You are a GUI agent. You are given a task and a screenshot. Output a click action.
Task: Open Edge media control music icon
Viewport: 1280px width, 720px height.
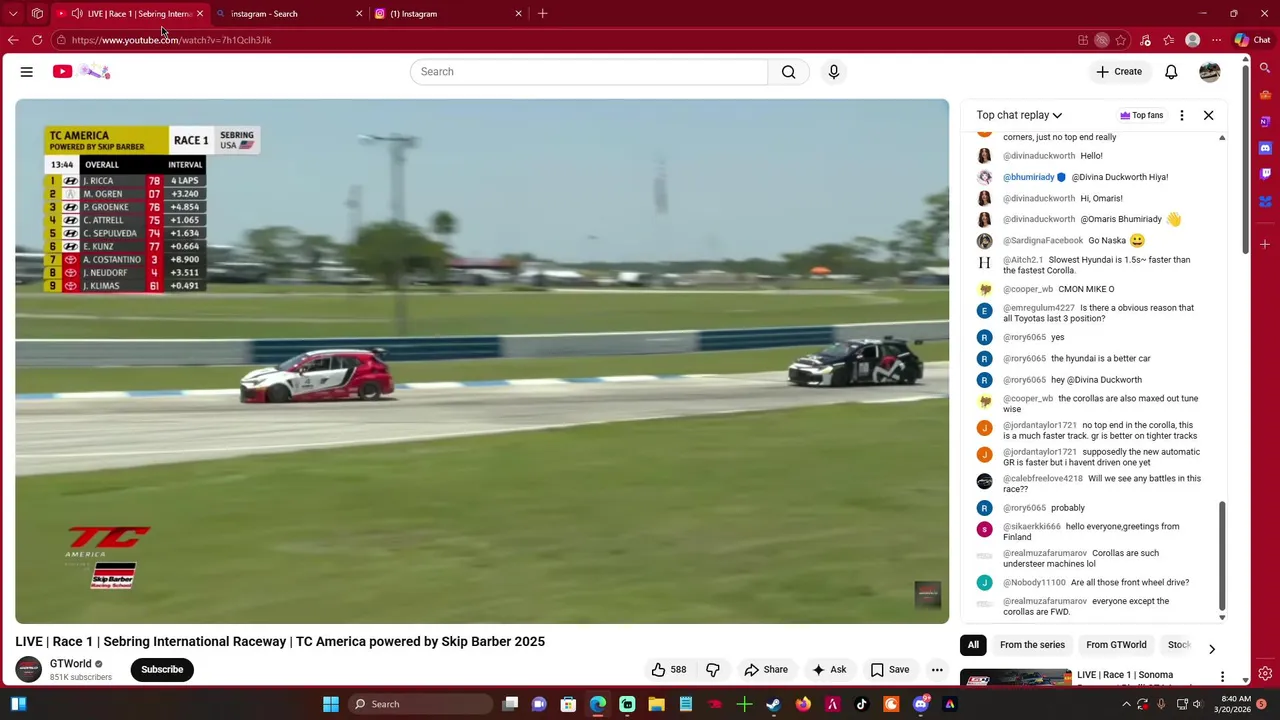(1145, 40)
